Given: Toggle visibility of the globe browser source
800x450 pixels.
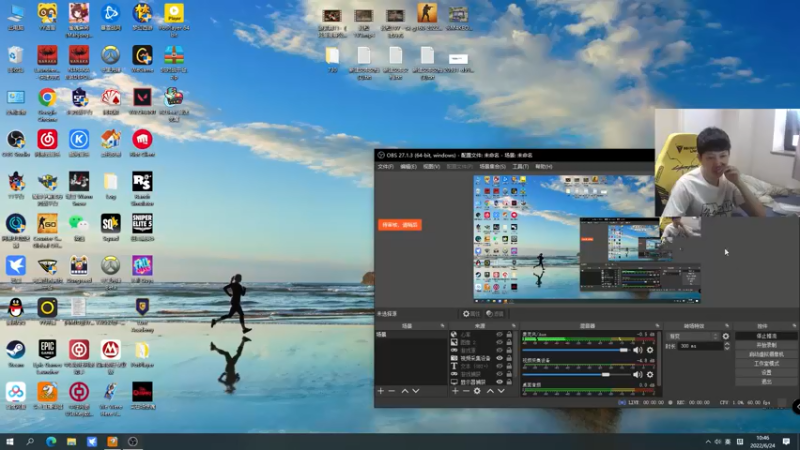Looking at the screenshot, I should coord(499,335).
